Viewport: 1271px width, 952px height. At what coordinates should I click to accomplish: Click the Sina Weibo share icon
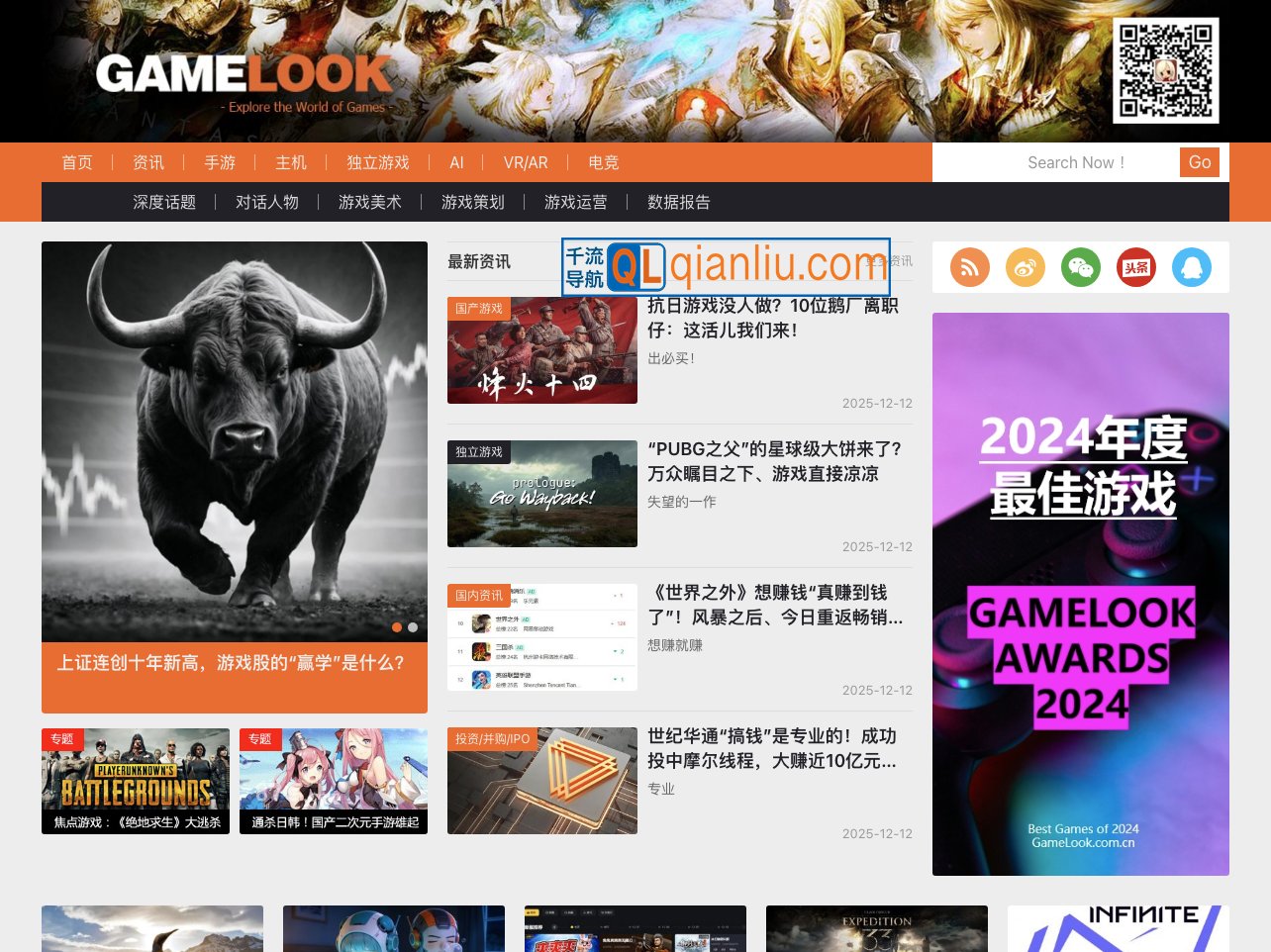1025,267
